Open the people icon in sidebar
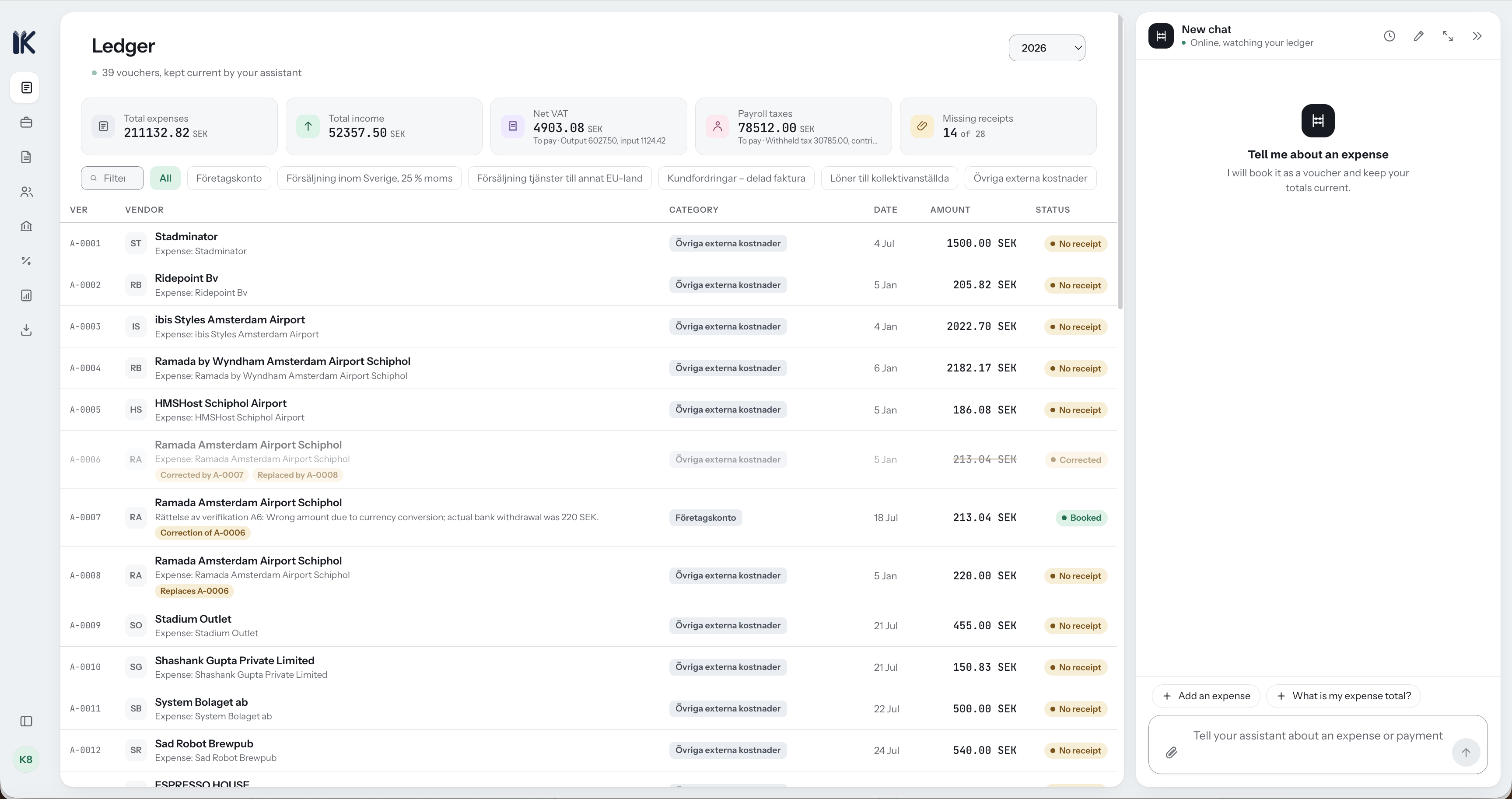Image resolution: width=1512 pixels, height=799 pixels. 26,191
